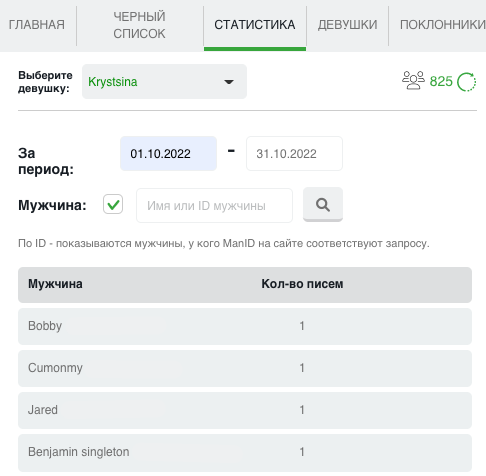This screenshot has height=476, width=486.
Task: Go to the ДЕВУШКИ tab
Action: tap(347, 25)
